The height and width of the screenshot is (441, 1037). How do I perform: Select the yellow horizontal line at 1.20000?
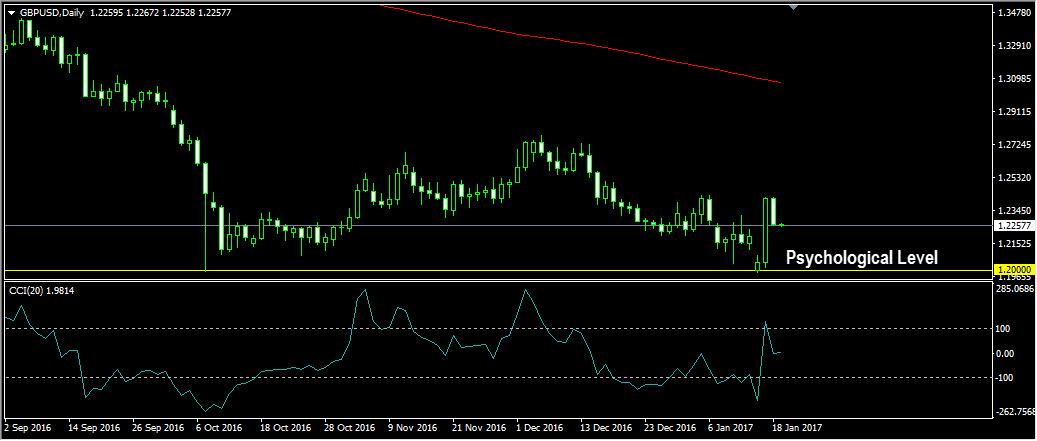[496, 270]
